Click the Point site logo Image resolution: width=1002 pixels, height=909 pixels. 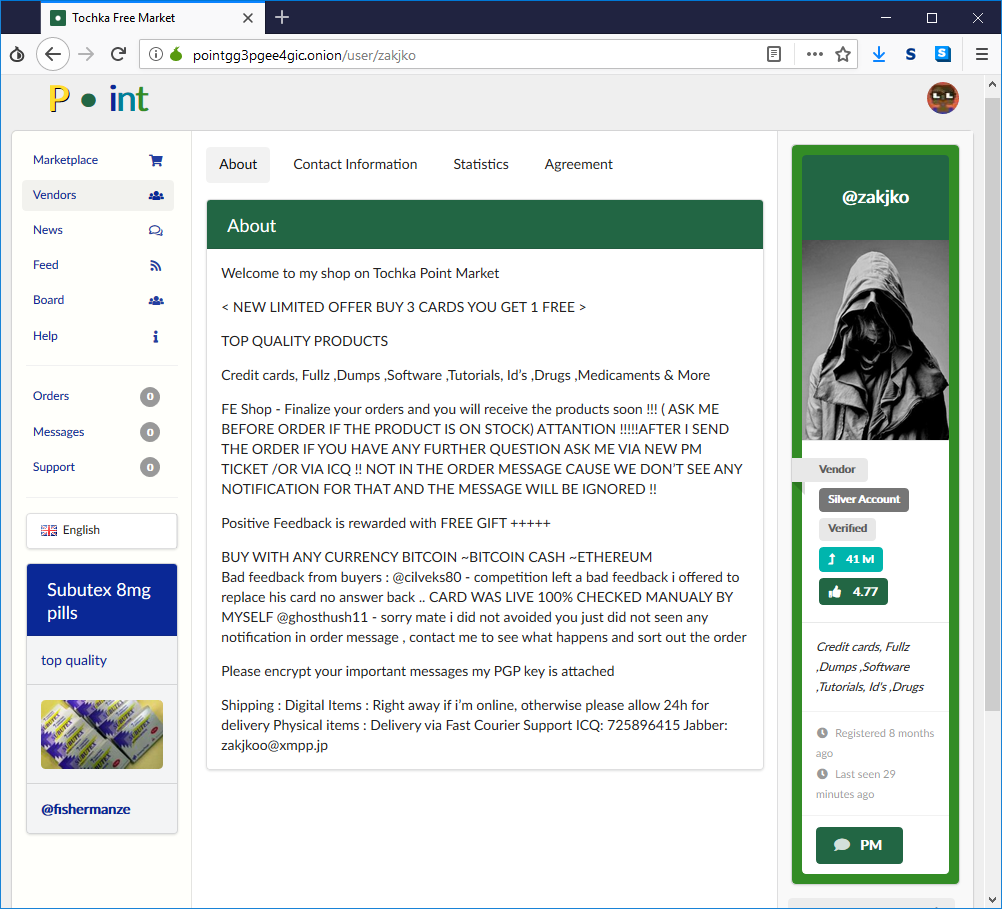[x=99, y=99]
